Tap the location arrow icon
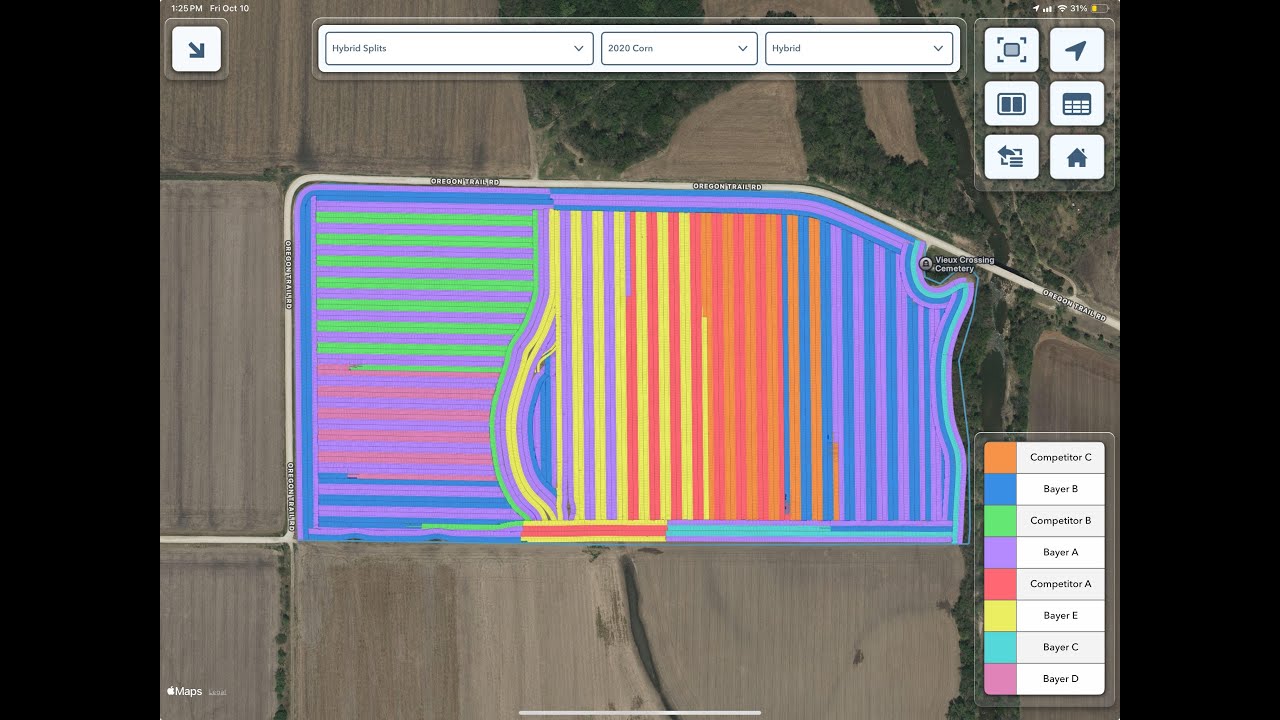This screenshot has width=1280, height=720. coord(1077,49)
